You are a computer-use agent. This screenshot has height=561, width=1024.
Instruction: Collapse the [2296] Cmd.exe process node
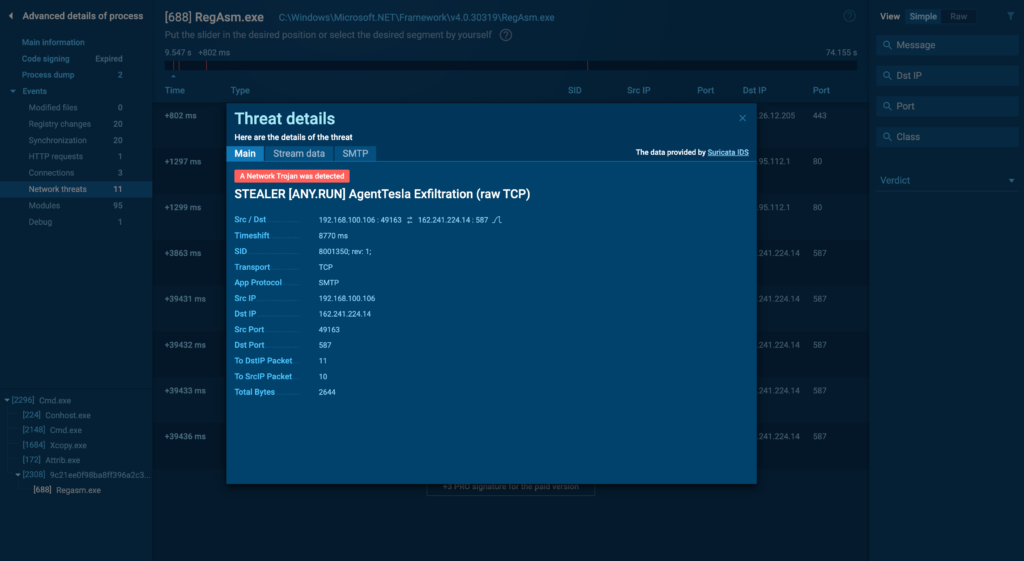tap(7, 400)
